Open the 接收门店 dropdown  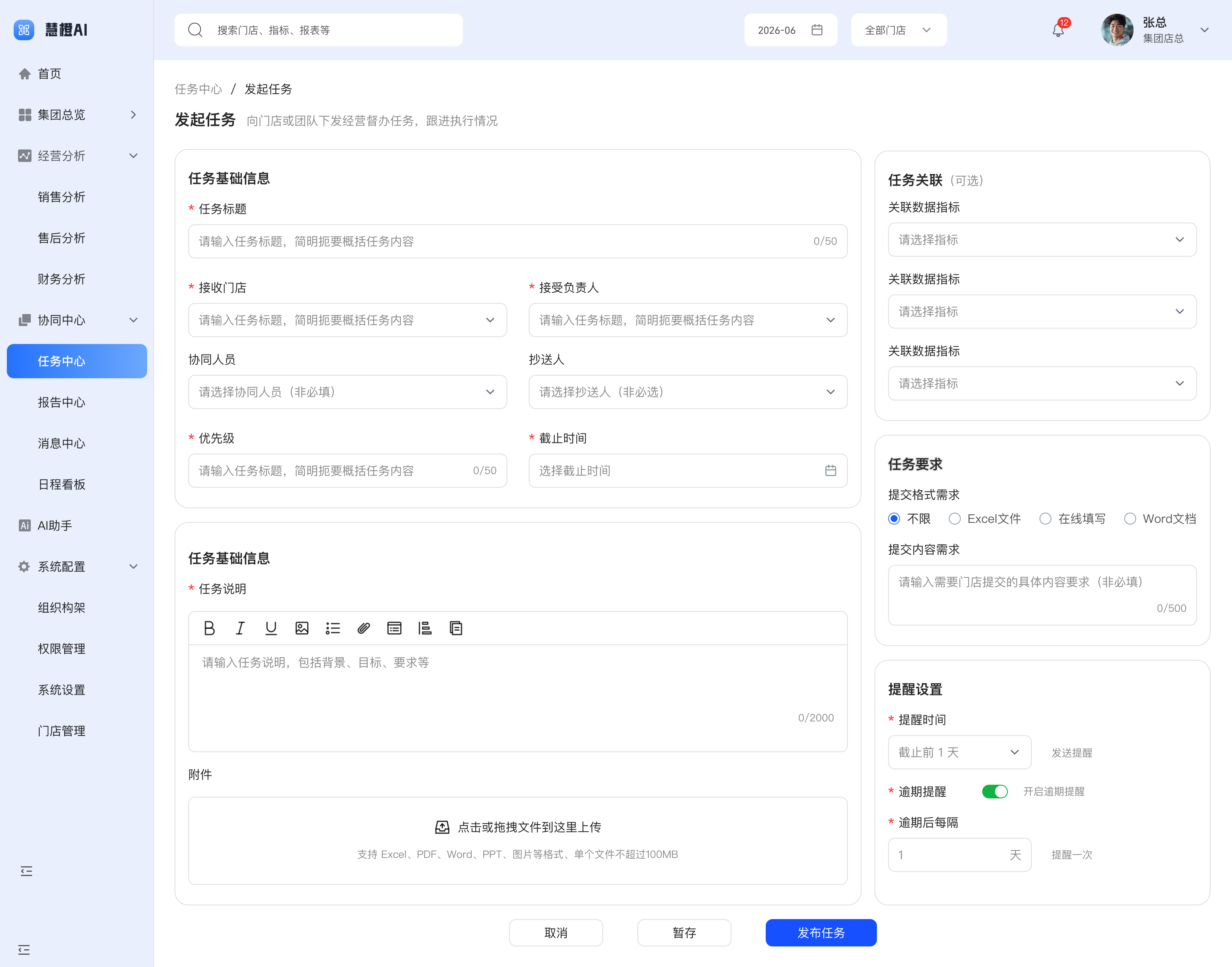pyautogui.click(x=347, y=320)
